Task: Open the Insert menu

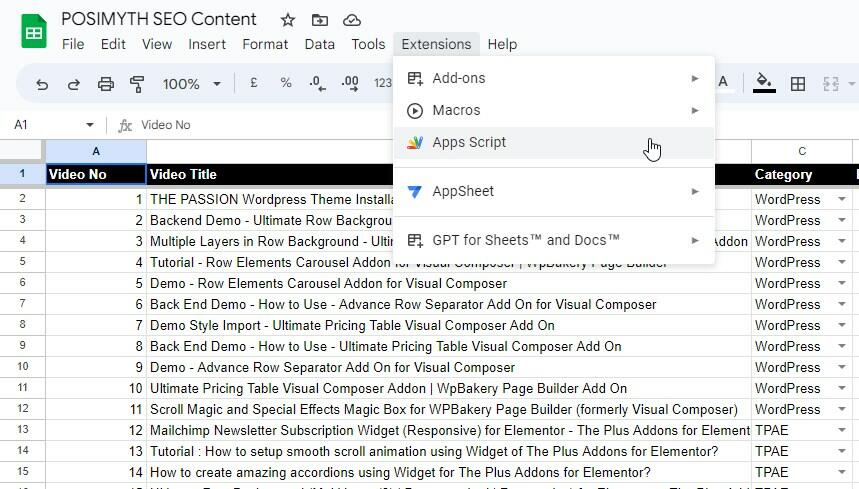Action: (x=207, y=44)
